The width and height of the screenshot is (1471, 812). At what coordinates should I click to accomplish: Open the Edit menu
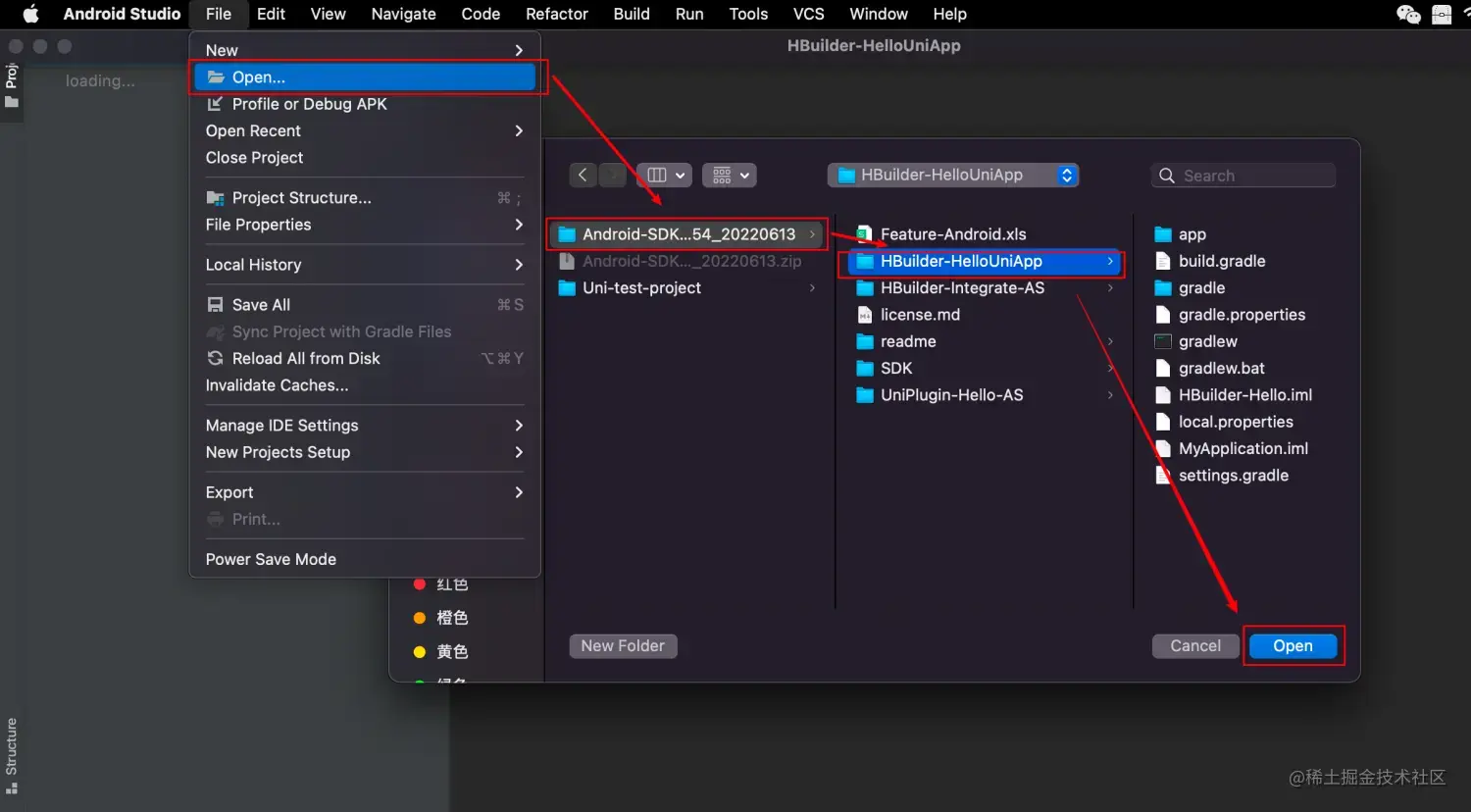271,14
